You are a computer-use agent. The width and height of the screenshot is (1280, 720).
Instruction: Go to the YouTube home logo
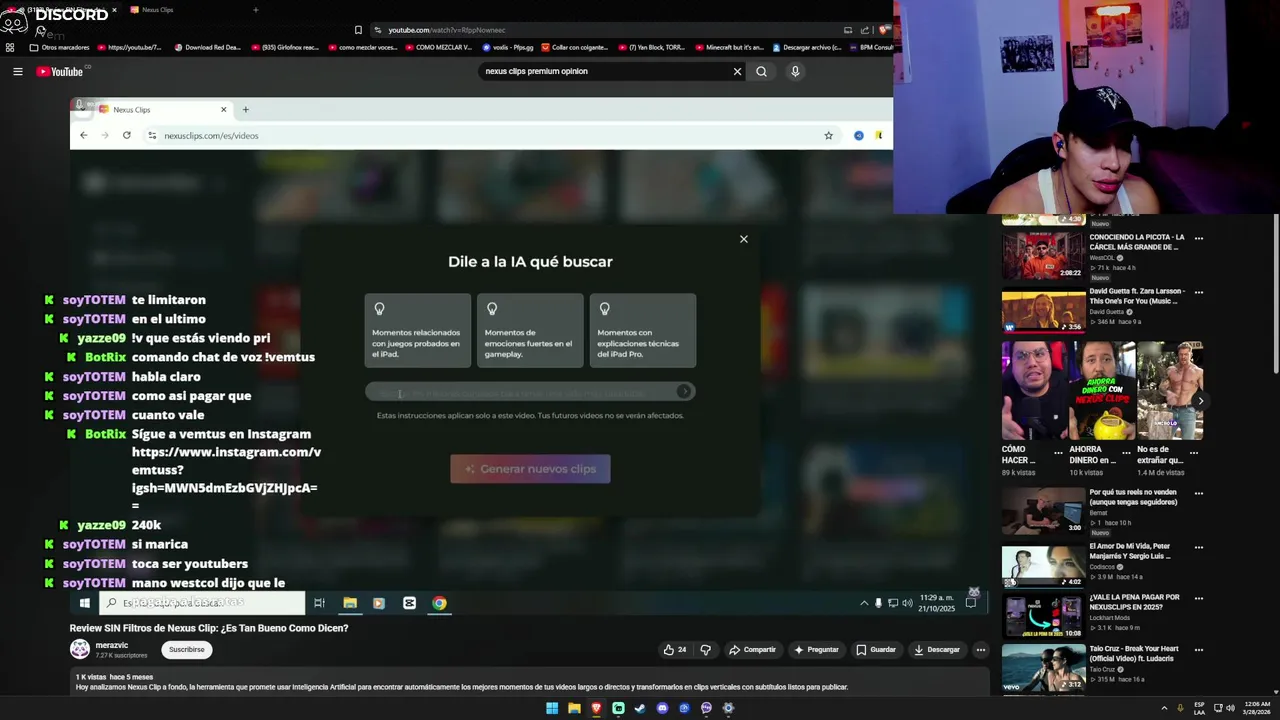click(x=60, y=71)
